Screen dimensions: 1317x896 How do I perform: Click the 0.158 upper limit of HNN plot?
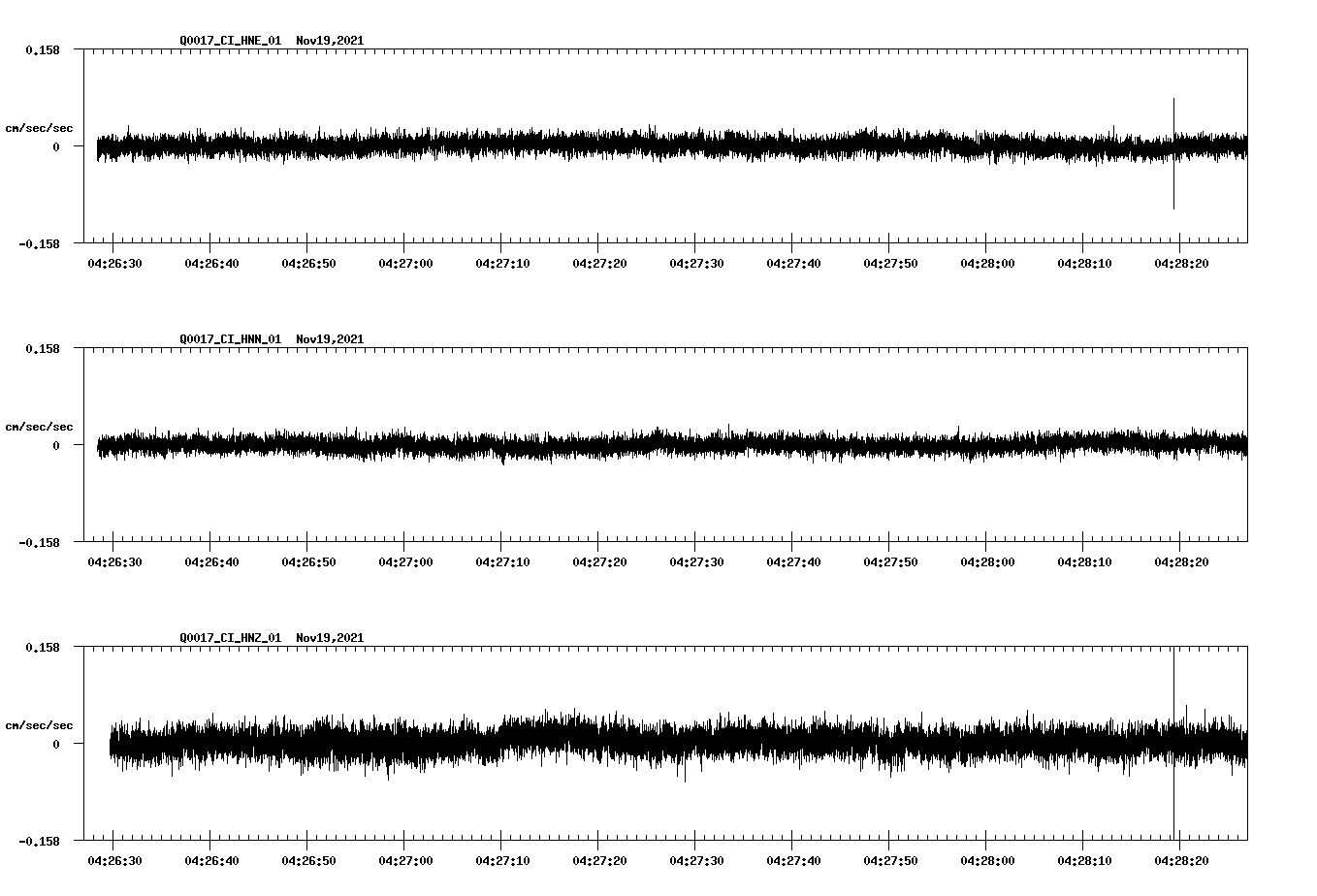(43, 348)
